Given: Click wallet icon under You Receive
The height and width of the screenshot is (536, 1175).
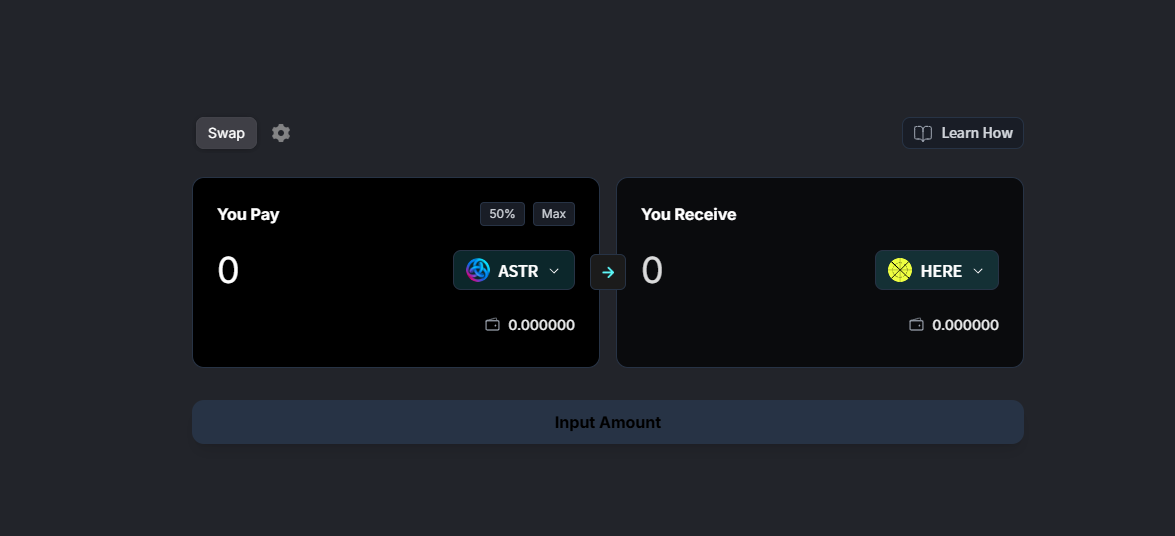Looking at the screenshot, I should (916, 325).
